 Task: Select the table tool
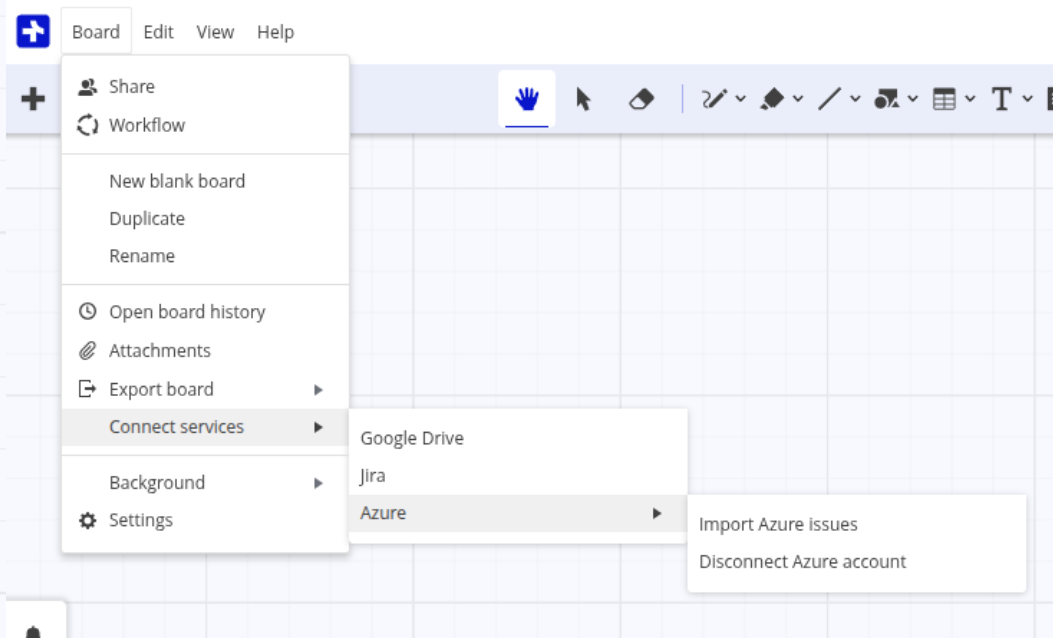click(944, 99)
